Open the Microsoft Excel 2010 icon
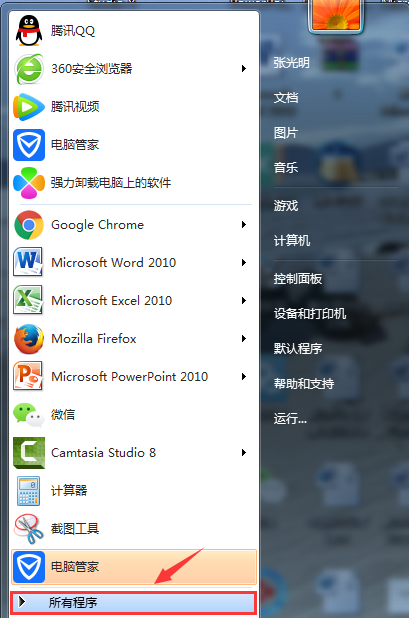Viewport: 409px width, 618px height. tap(28, 300)
